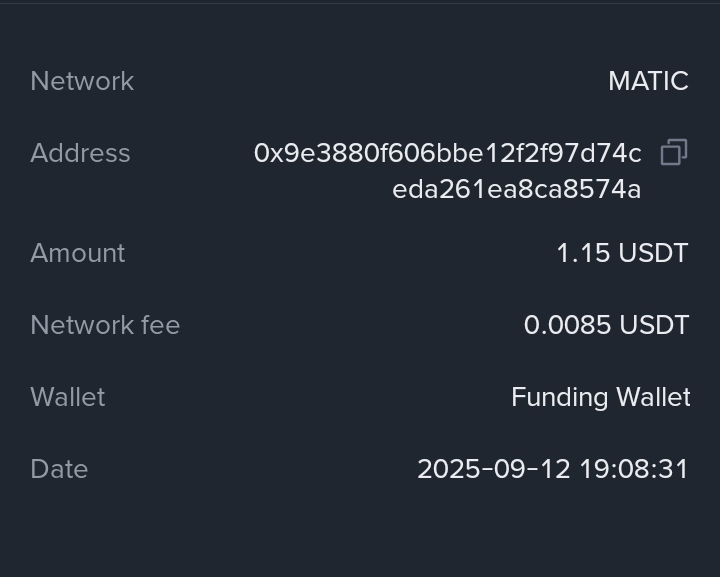Open the Funding Wallet value

(600, 397)
